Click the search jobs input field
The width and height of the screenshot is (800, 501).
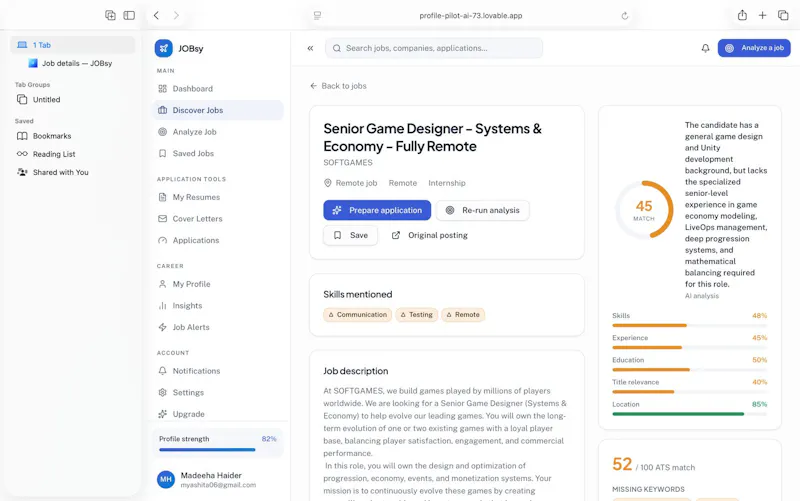(x=434, y=48)
